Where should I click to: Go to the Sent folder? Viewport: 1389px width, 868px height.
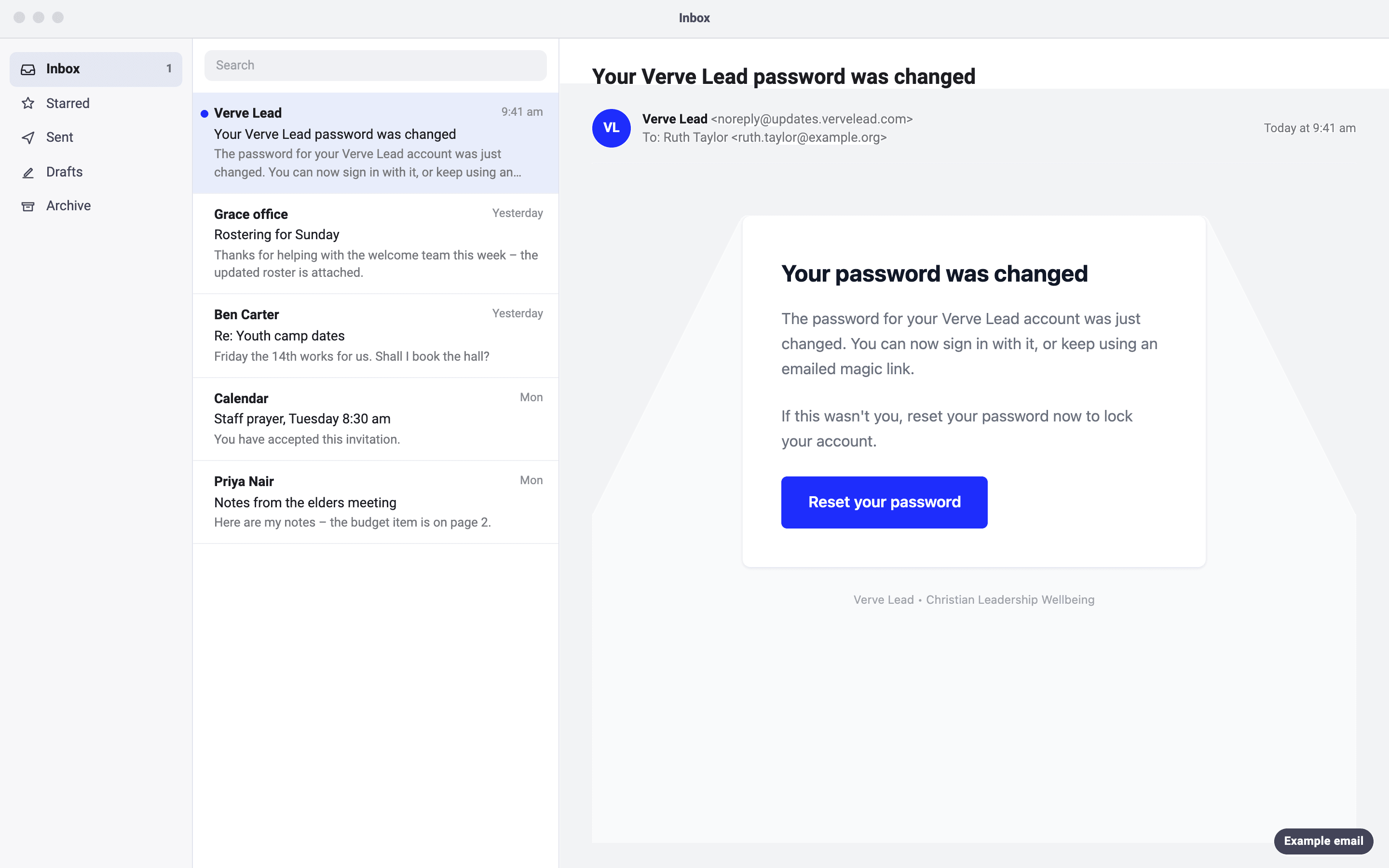96,137
